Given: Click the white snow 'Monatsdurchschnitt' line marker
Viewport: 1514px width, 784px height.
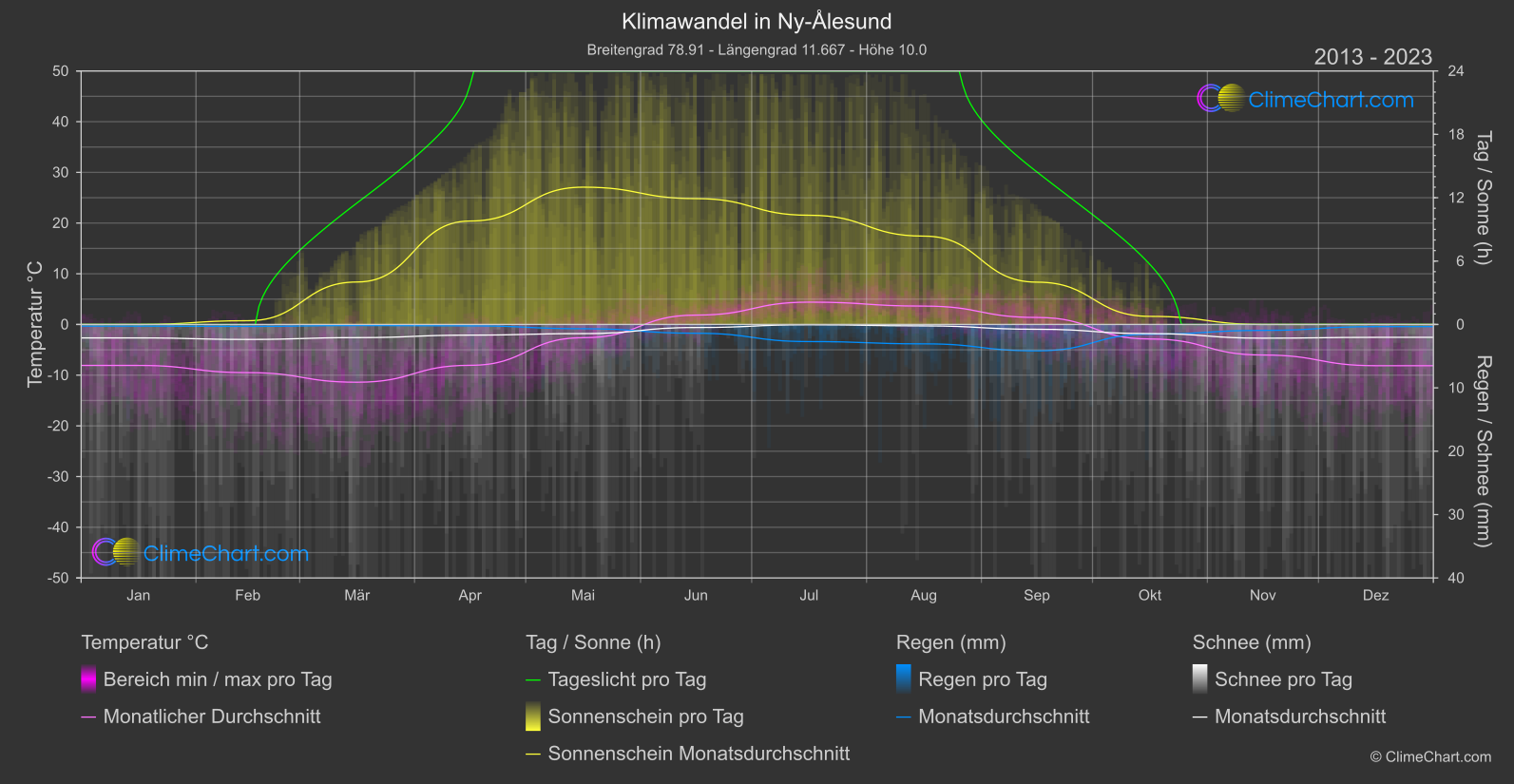Looking at the screenshot, I should (x=1200, y=717).
